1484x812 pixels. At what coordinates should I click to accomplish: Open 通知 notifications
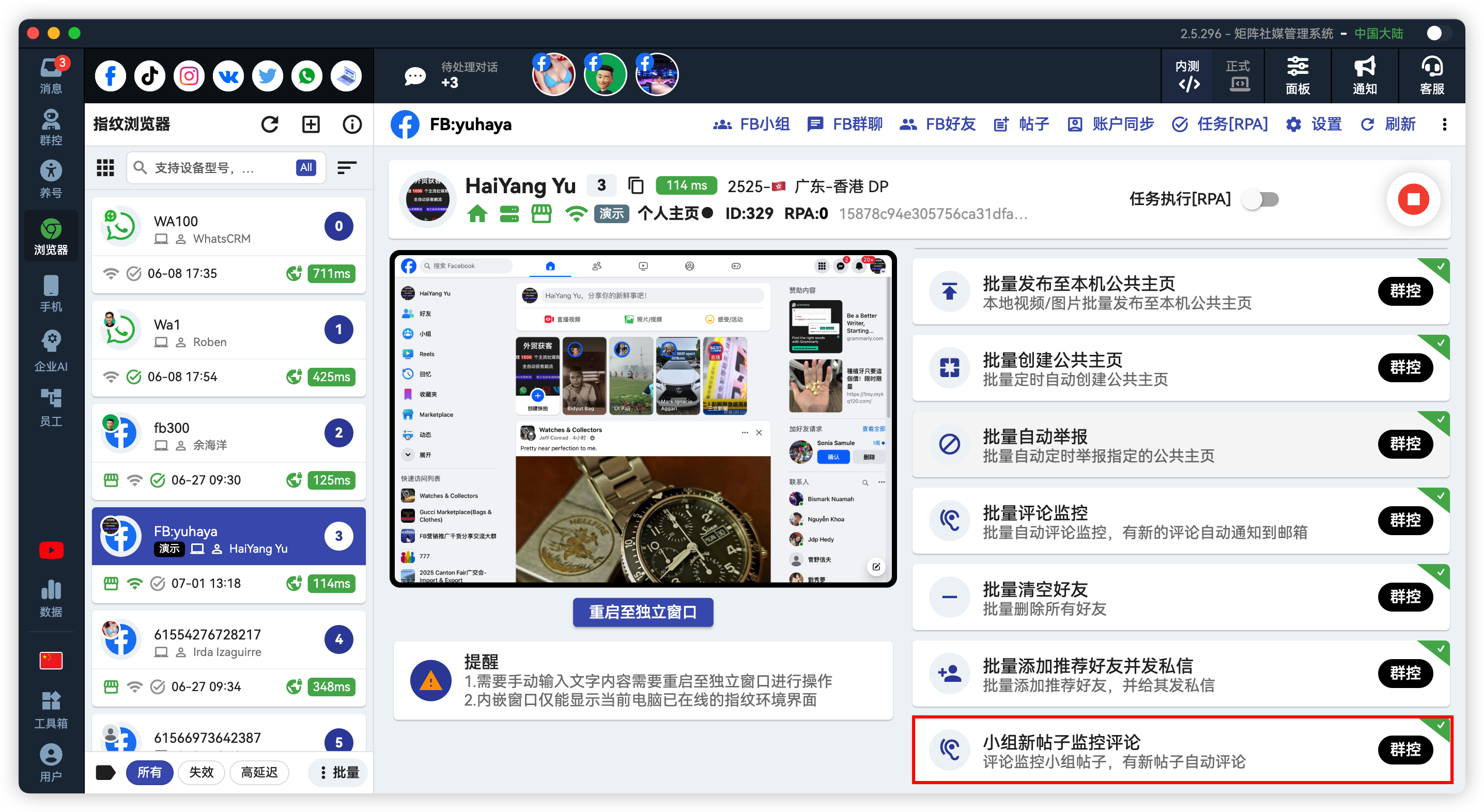[1364, 75]
